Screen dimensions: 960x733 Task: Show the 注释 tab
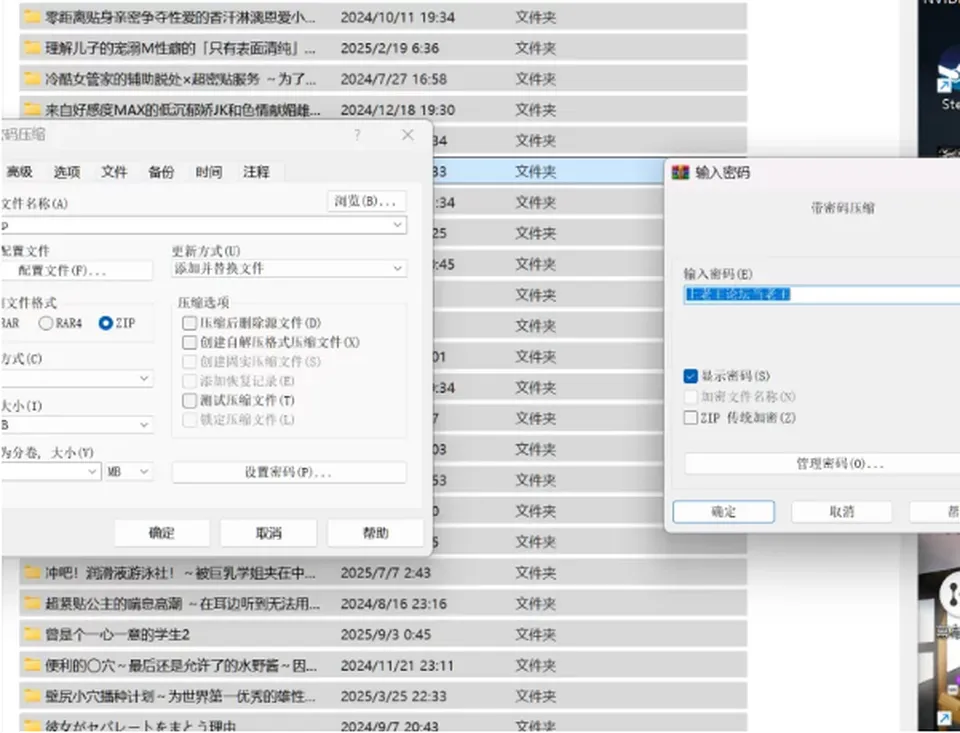[256, 172]
